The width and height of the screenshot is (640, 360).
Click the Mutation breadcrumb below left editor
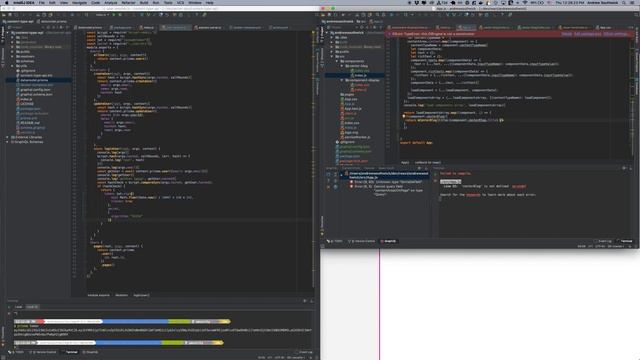[x=121, y=295]
